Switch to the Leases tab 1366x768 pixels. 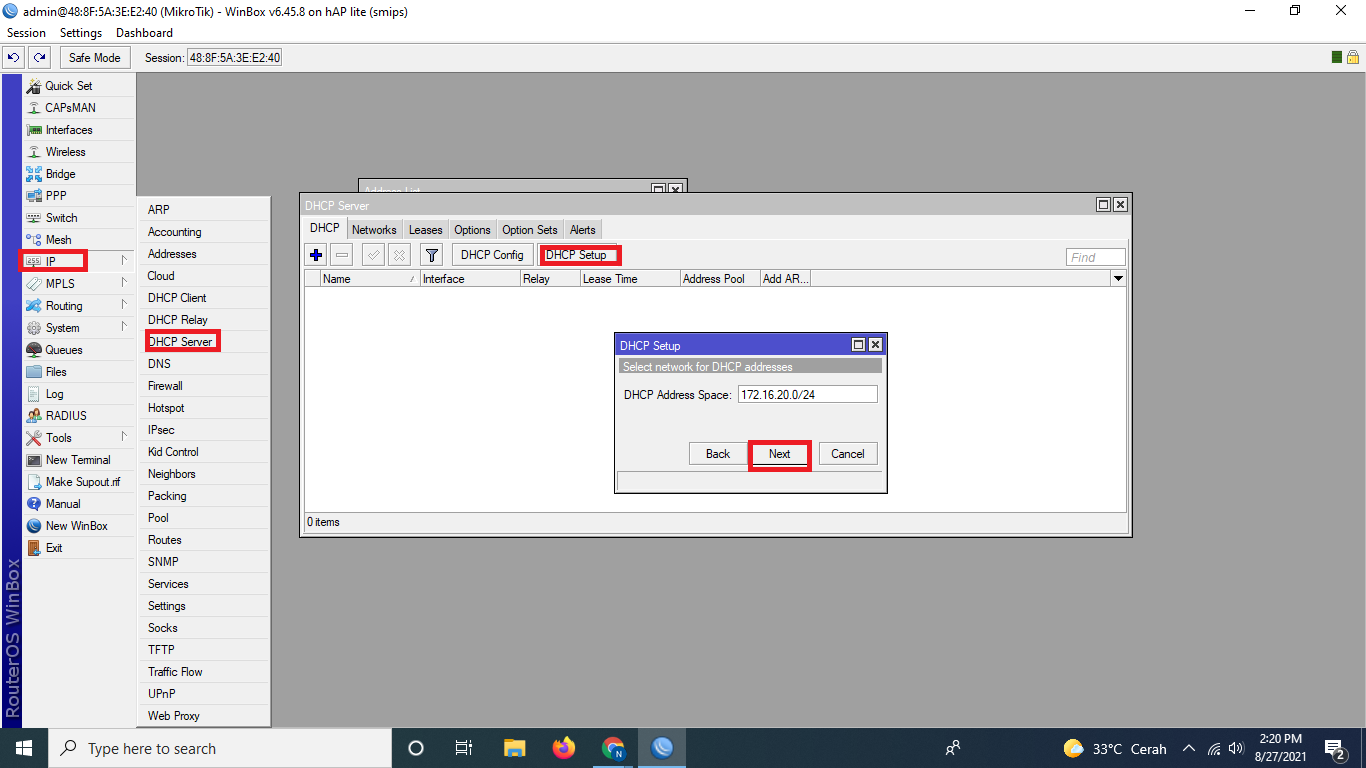pyautogui.click(x=425, y=230)
